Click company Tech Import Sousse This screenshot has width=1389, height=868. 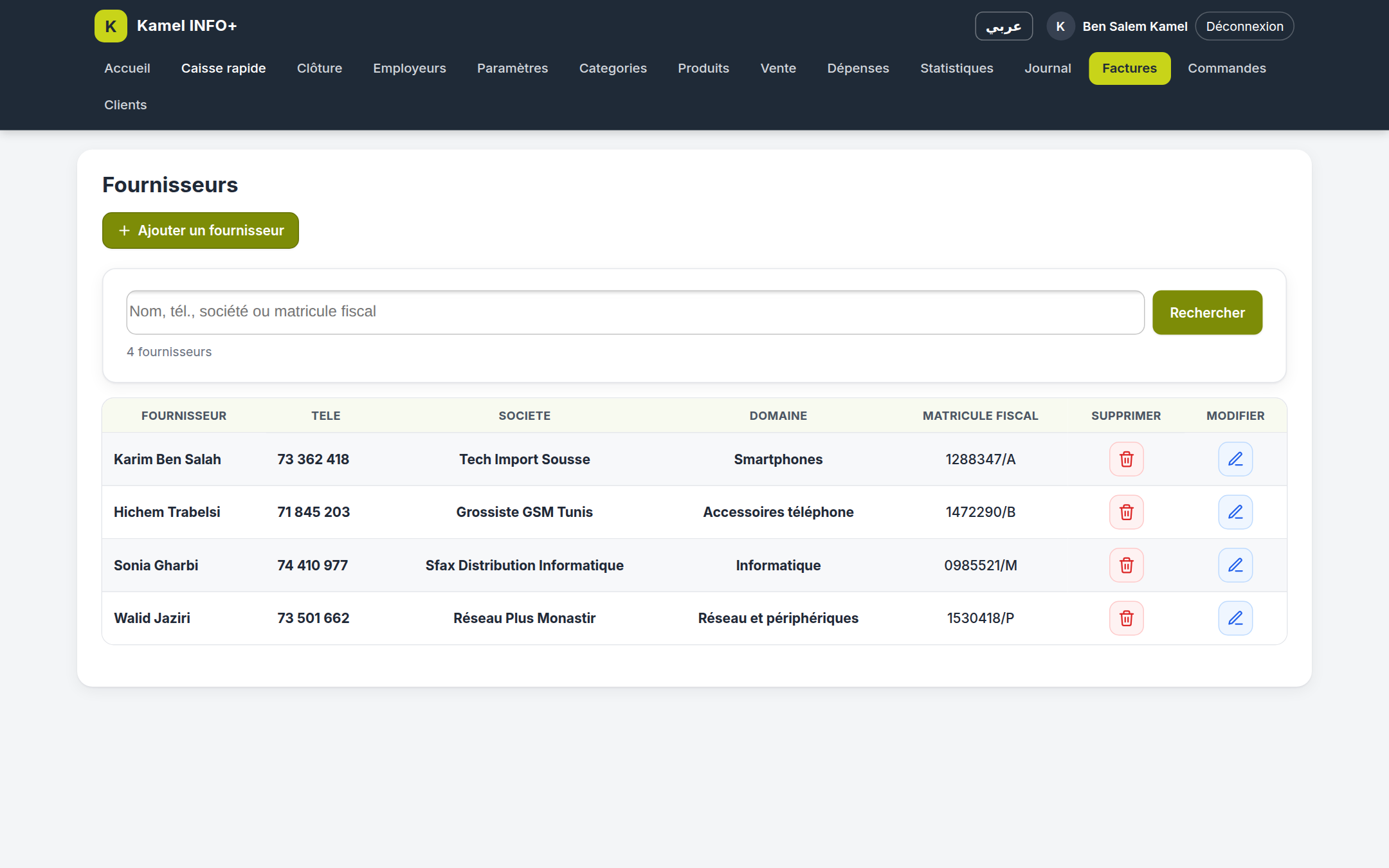[x=525, y=459]
